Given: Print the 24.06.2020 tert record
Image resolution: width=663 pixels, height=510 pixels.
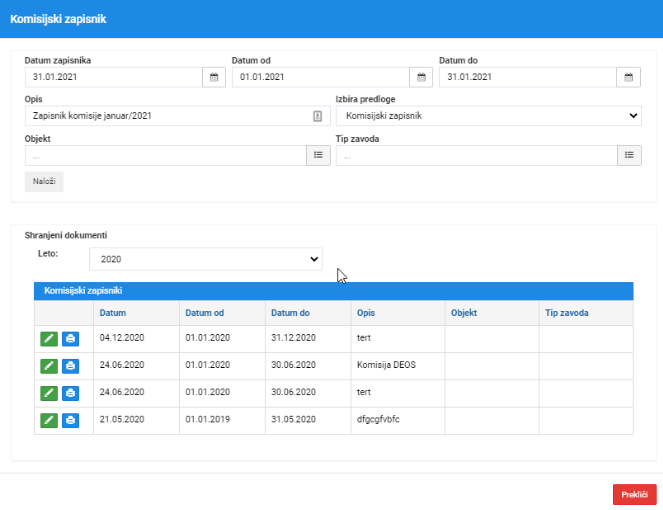Looking at the screenshot, I should point(71,393).
